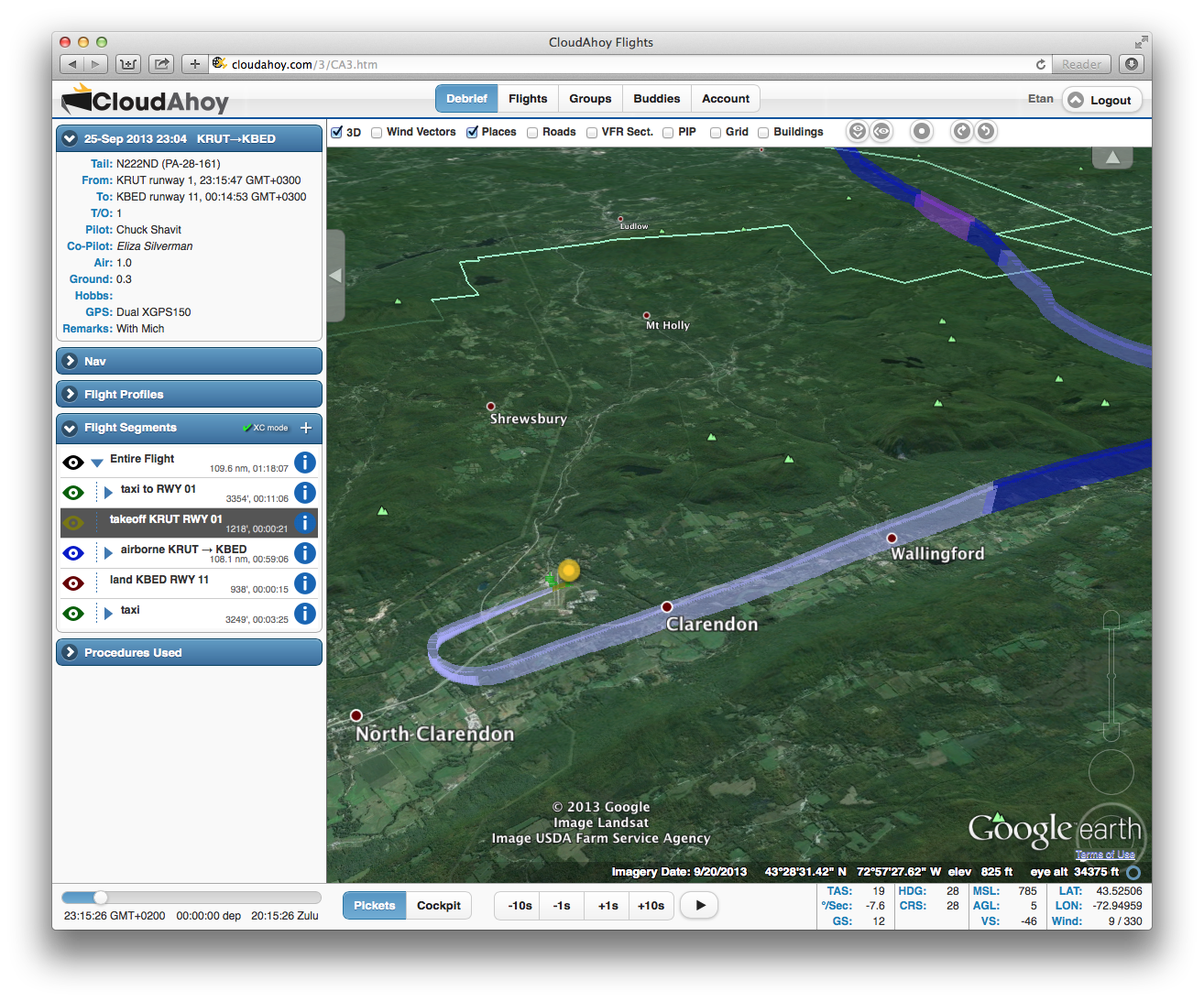Step forward 10 seconds with +10s

point(651,906)
